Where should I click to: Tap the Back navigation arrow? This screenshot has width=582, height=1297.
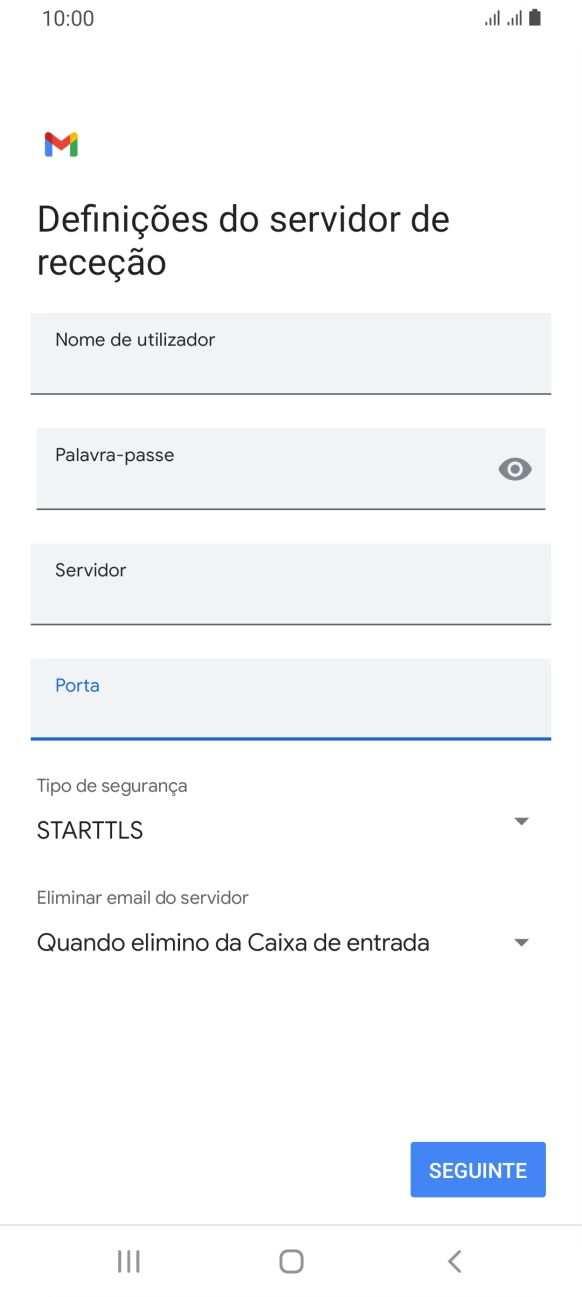click(453, 1261)
